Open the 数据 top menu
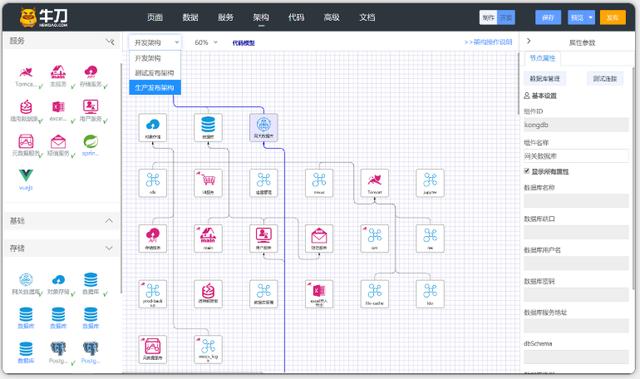This screenshot has width=640, height=379. (190, 18)
